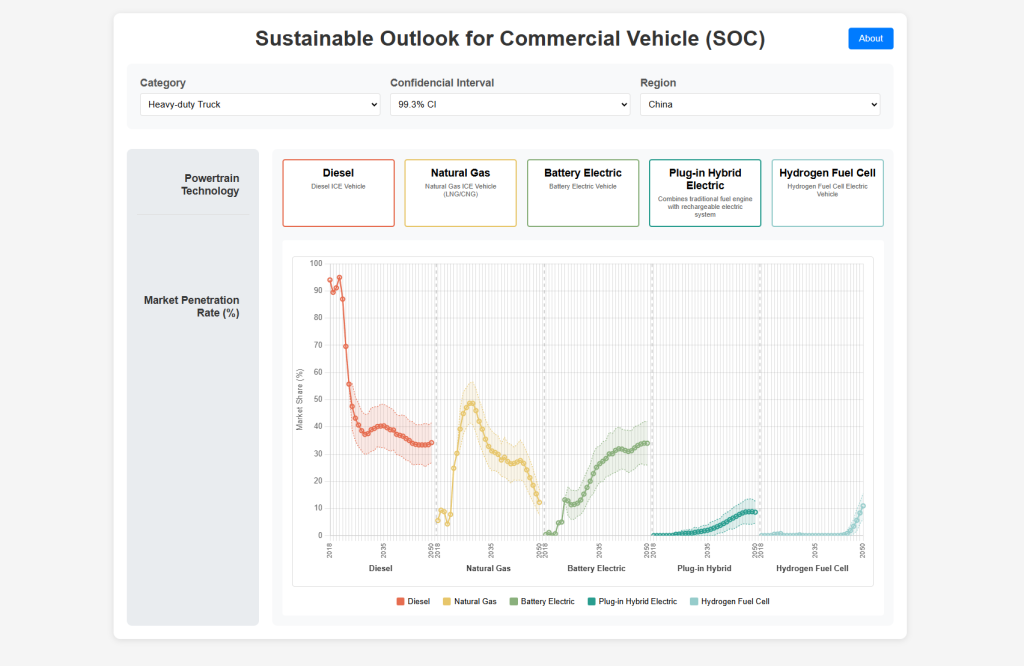1024x666 pixels.
Task: Click the last Plug-in Hybrid data point
Action: click(755, 512)
